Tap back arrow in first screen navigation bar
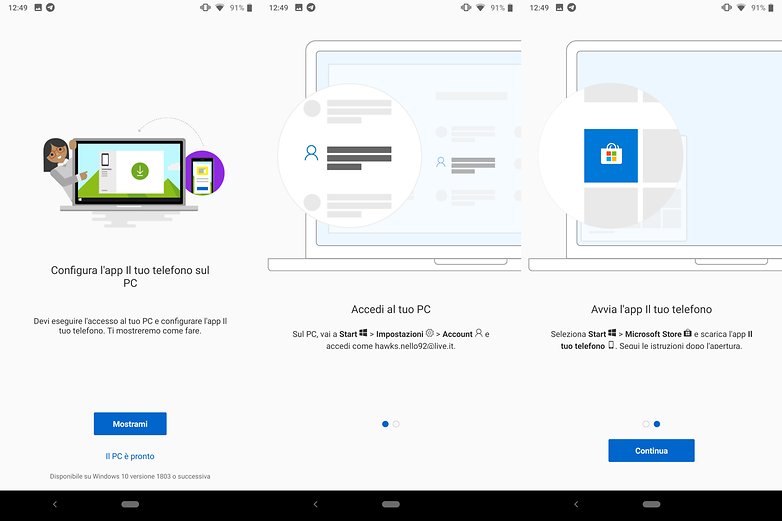Viewport: 782px width, 521px height. click(55, 505)
